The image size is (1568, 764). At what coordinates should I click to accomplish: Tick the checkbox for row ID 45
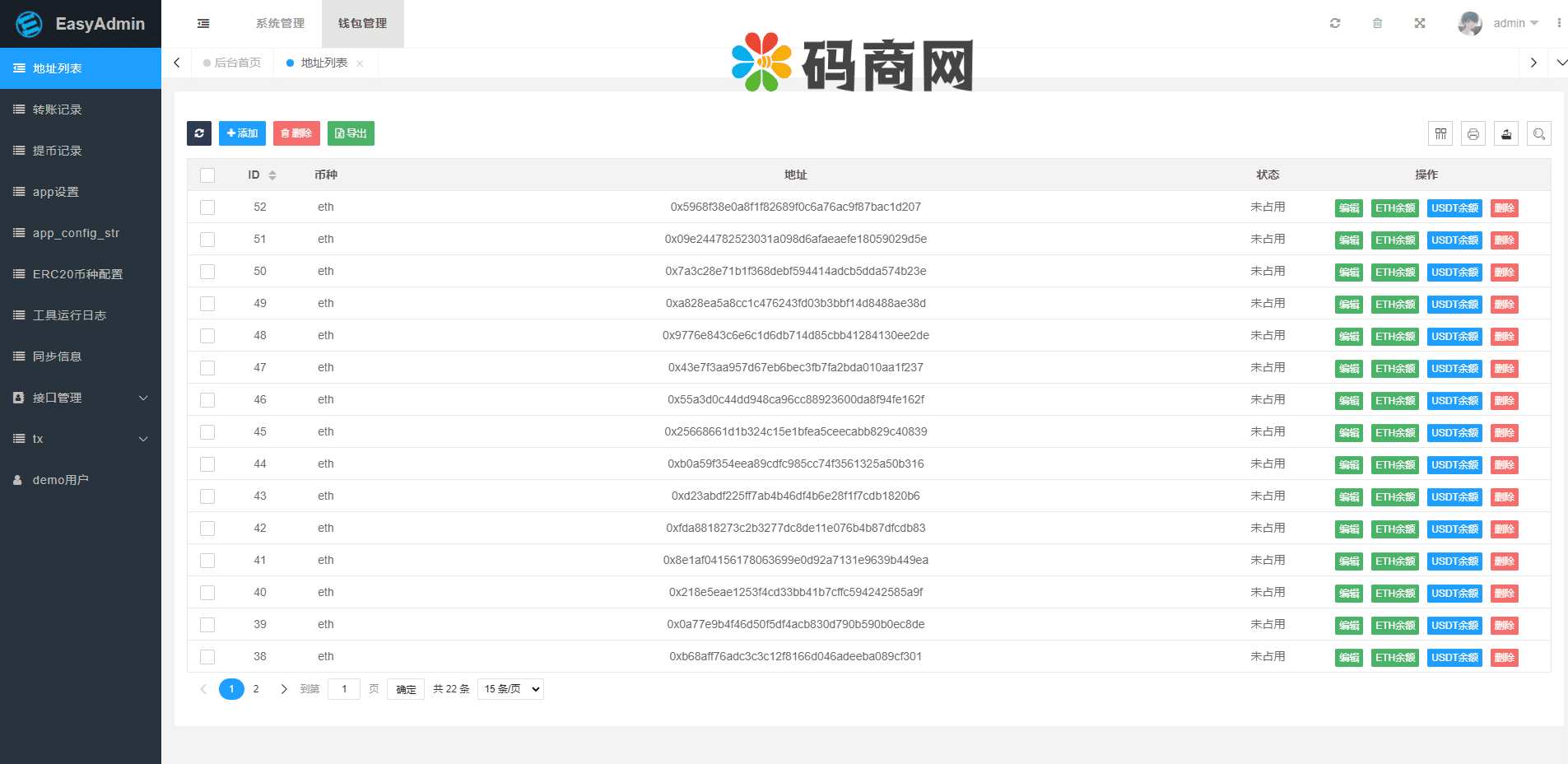(x=207, y=432)
